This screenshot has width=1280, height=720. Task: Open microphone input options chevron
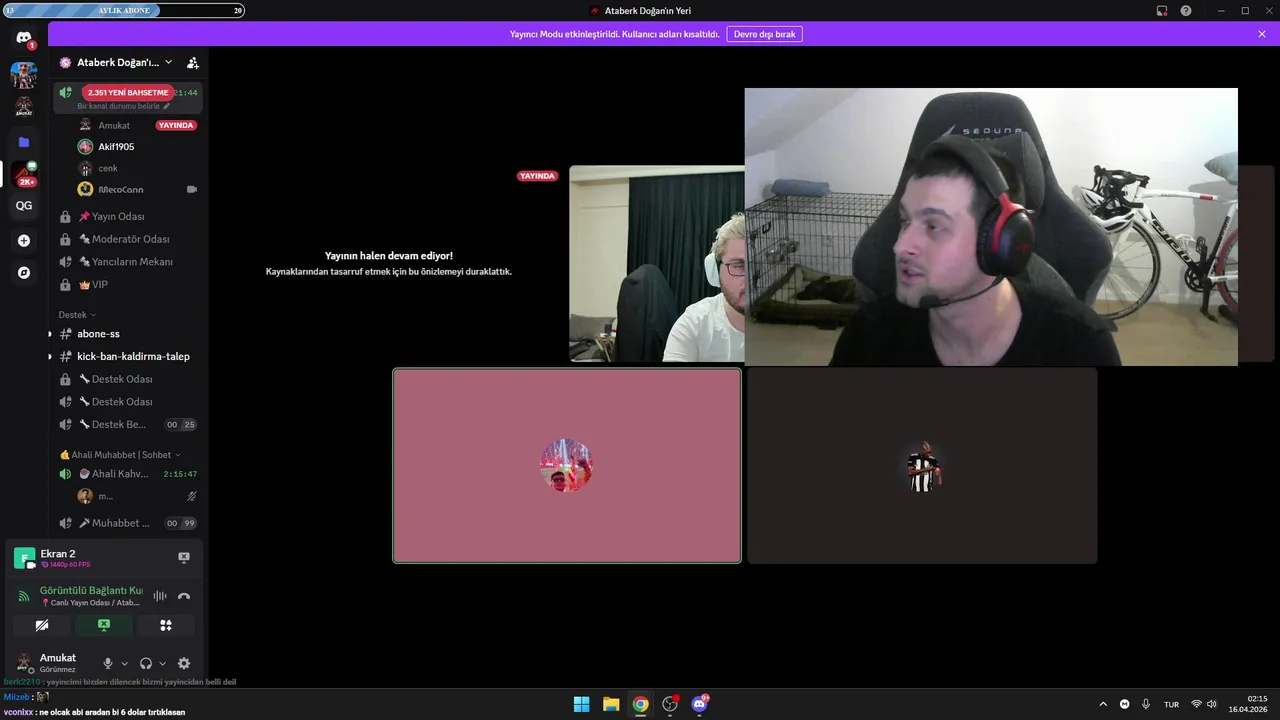124,663
